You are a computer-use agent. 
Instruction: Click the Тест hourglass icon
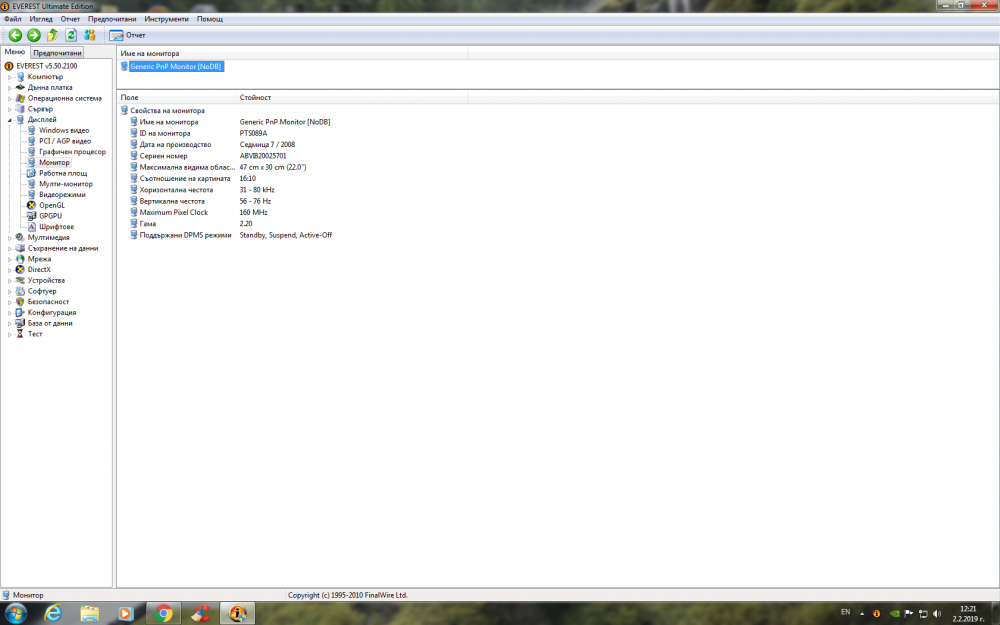point(20,334)
